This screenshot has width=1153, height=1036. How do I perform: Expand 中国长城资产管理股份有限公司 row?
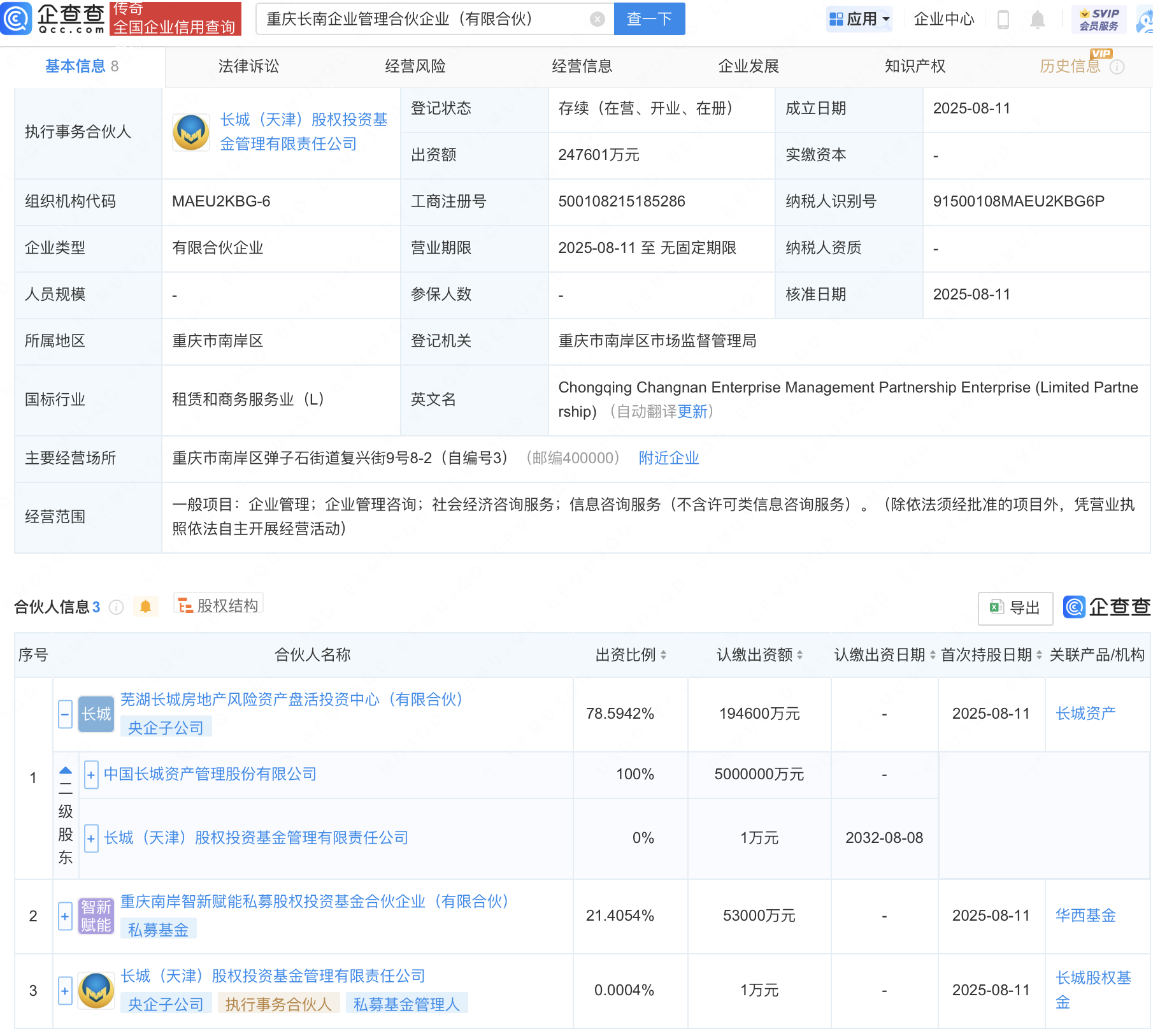[x=91, y=775]
